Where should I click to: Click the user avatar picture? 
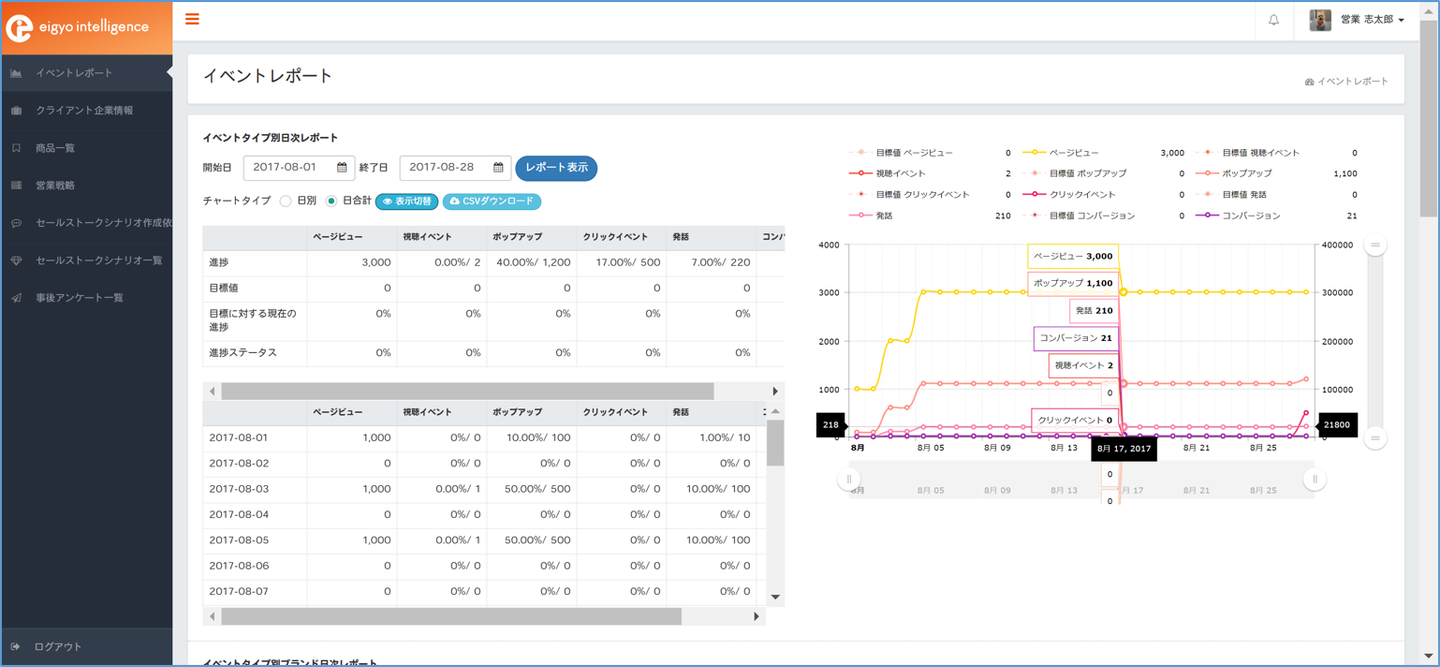pos(1320,20)
